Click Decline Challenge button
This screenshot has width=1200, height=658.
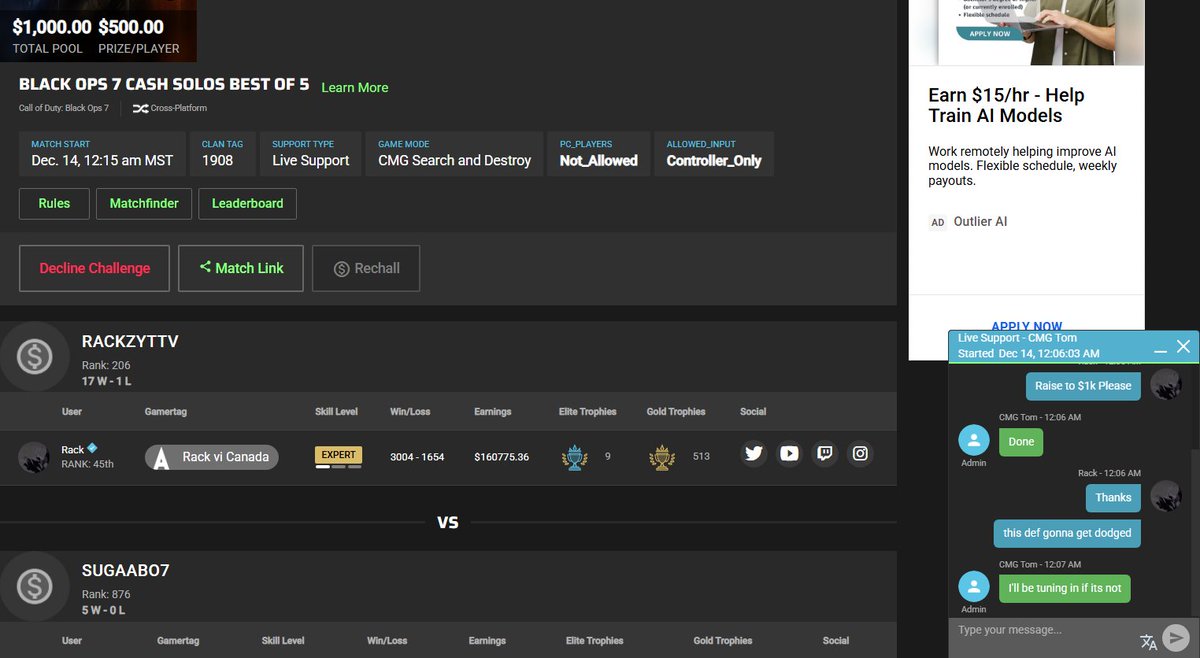point(95,268)
